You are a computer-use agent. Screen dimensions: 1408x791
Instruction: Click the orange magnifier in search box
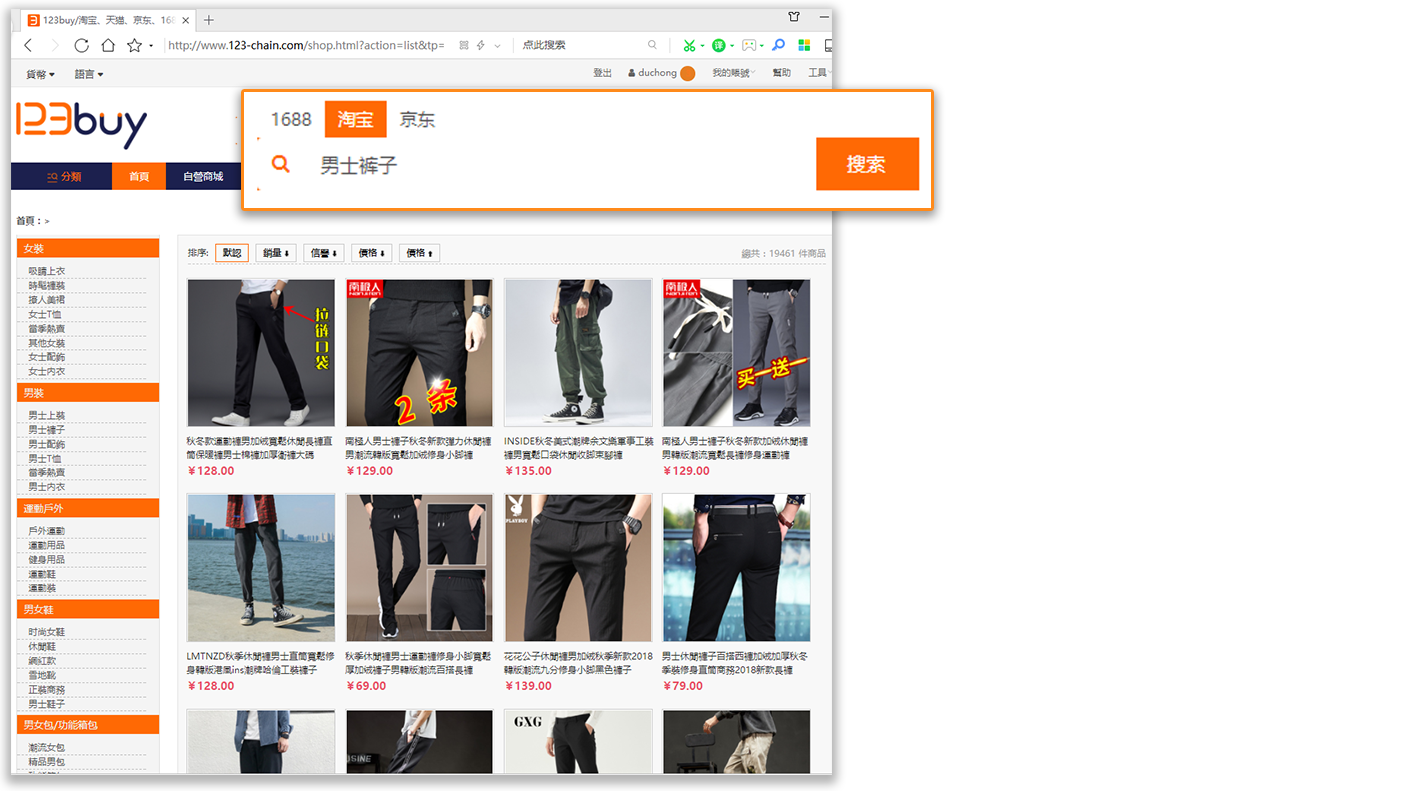(281, 165)
